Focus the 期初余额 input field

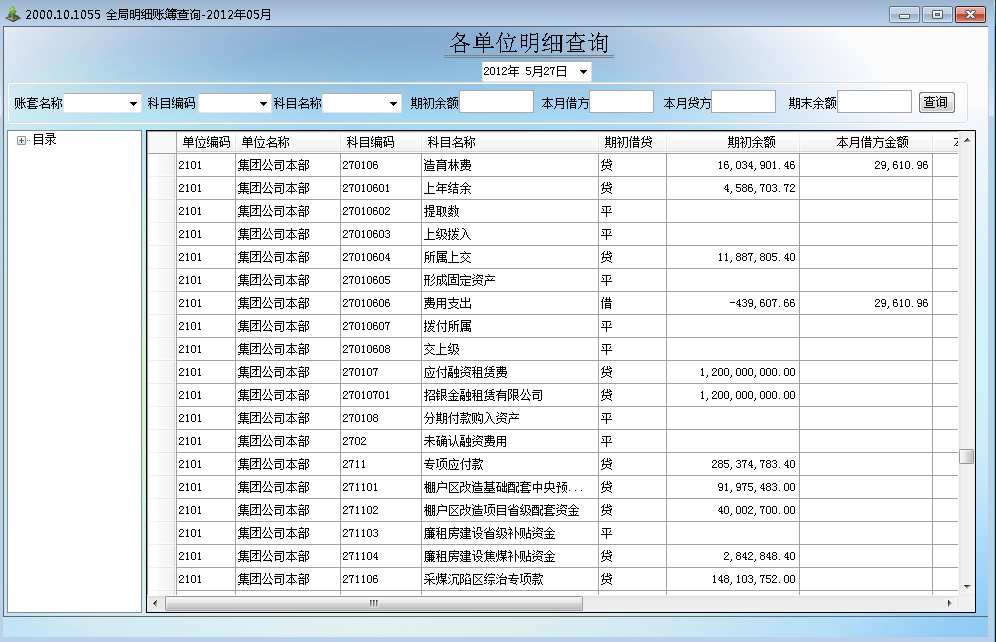click(496, 102)
